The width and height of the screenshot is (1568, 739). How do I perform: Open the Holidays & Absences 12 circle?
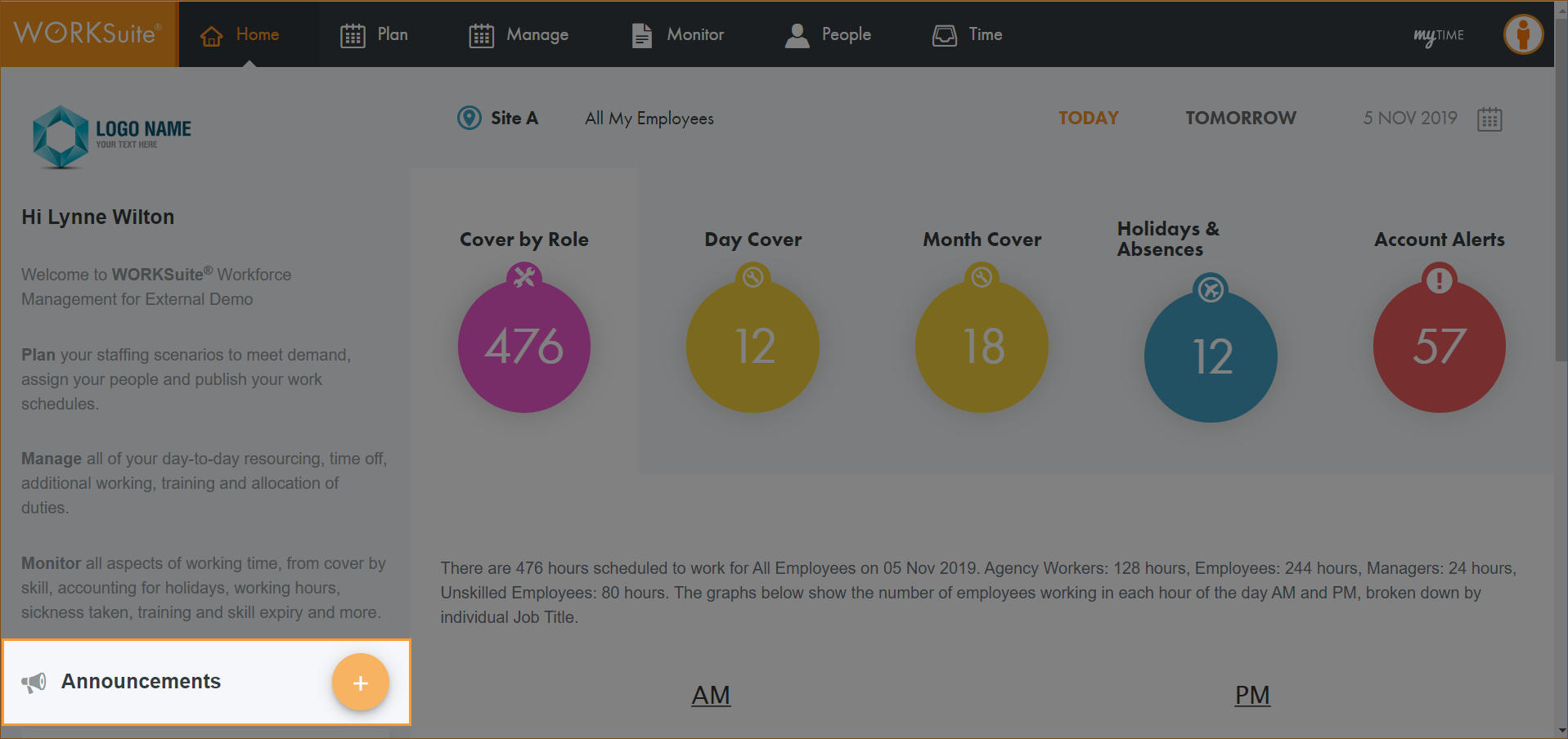[1211, 356]
